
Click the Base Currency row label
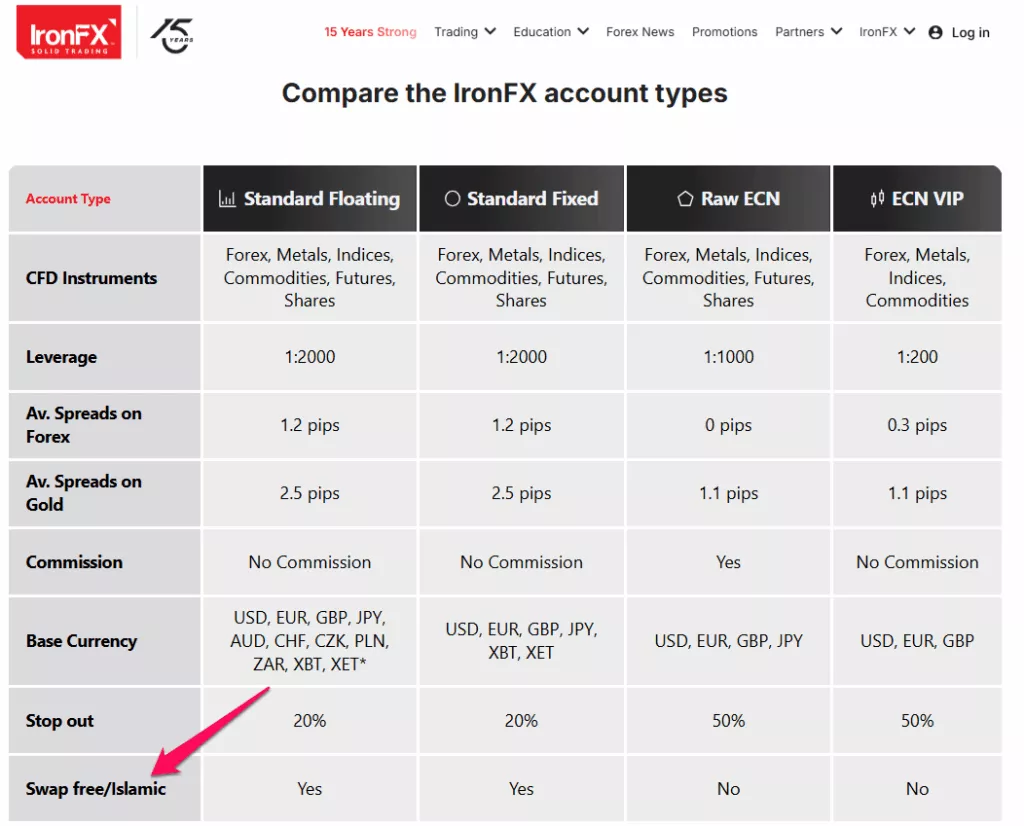(x=82, y=641)
